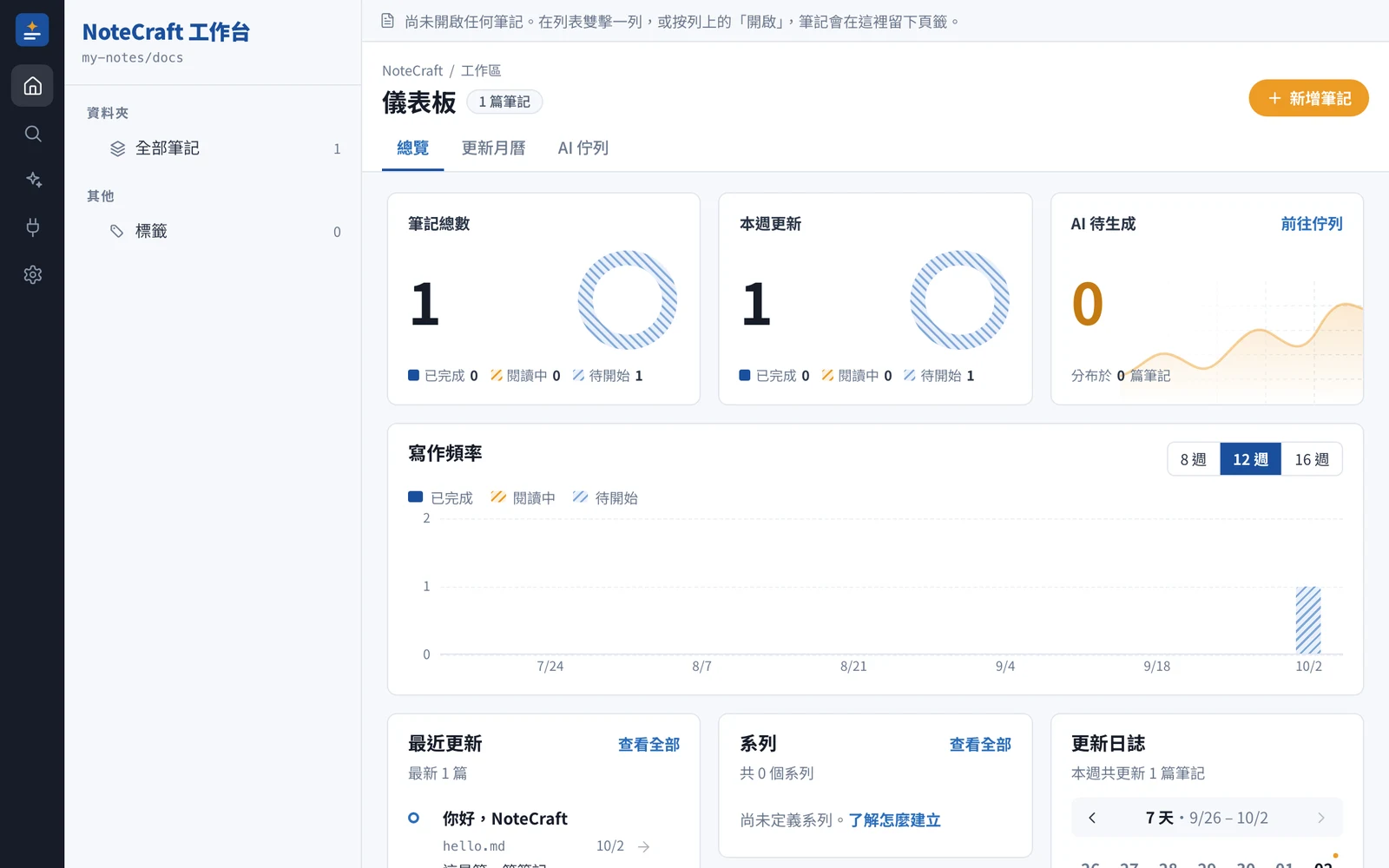Open the 你好，NoteCraft note entry
The width and height of the screenshot is (1389, 868).
504,819
